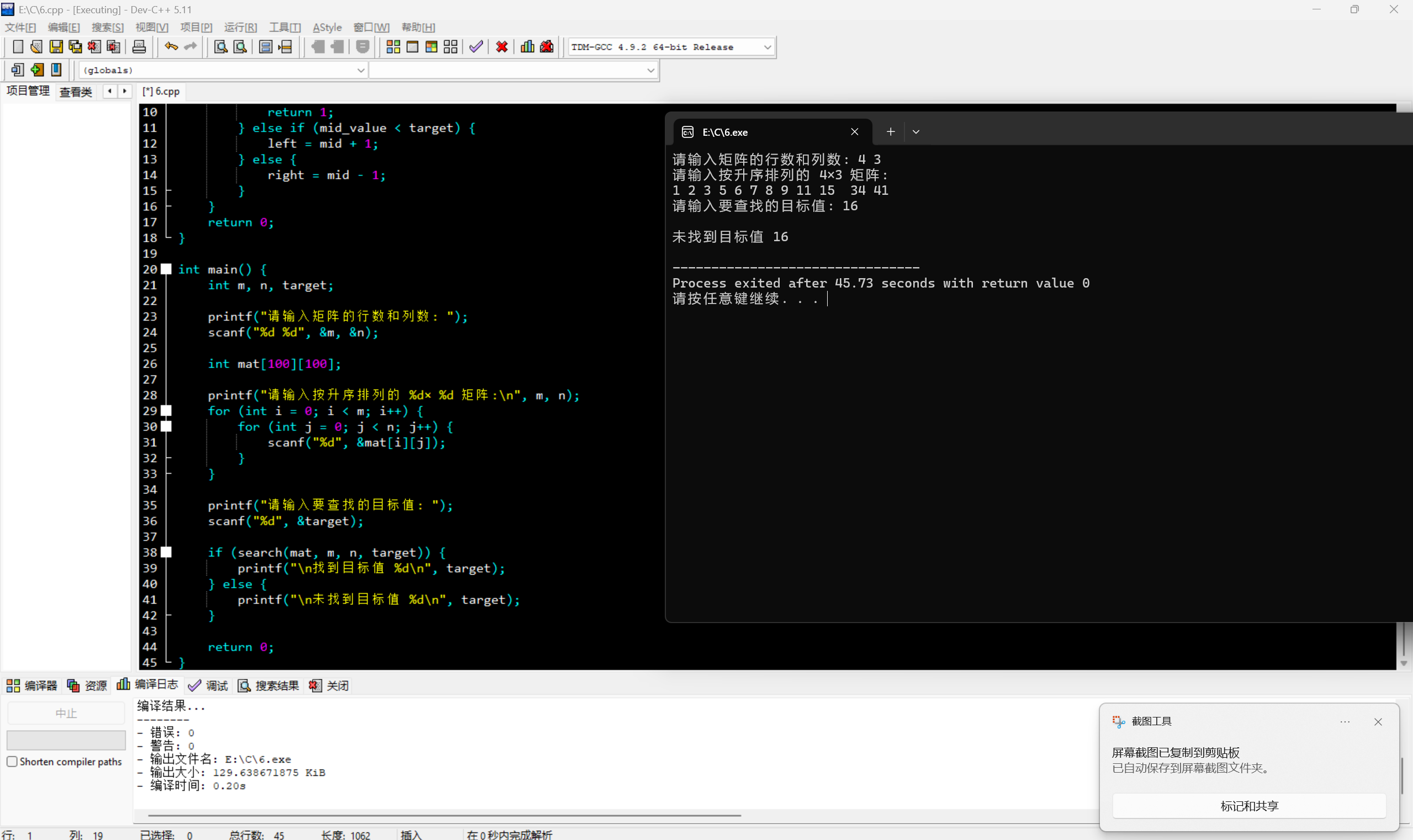Click the Compile & Run colored-window icon
1413x840 pixels.
click(x=432, y=47)
